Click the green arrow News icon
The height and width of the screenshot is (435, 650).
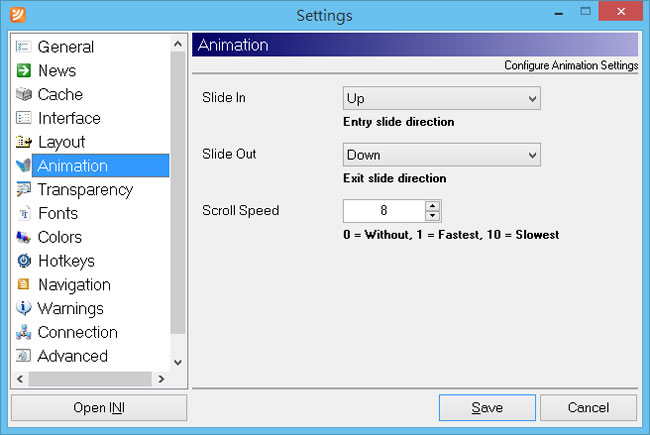click(23, 70)
